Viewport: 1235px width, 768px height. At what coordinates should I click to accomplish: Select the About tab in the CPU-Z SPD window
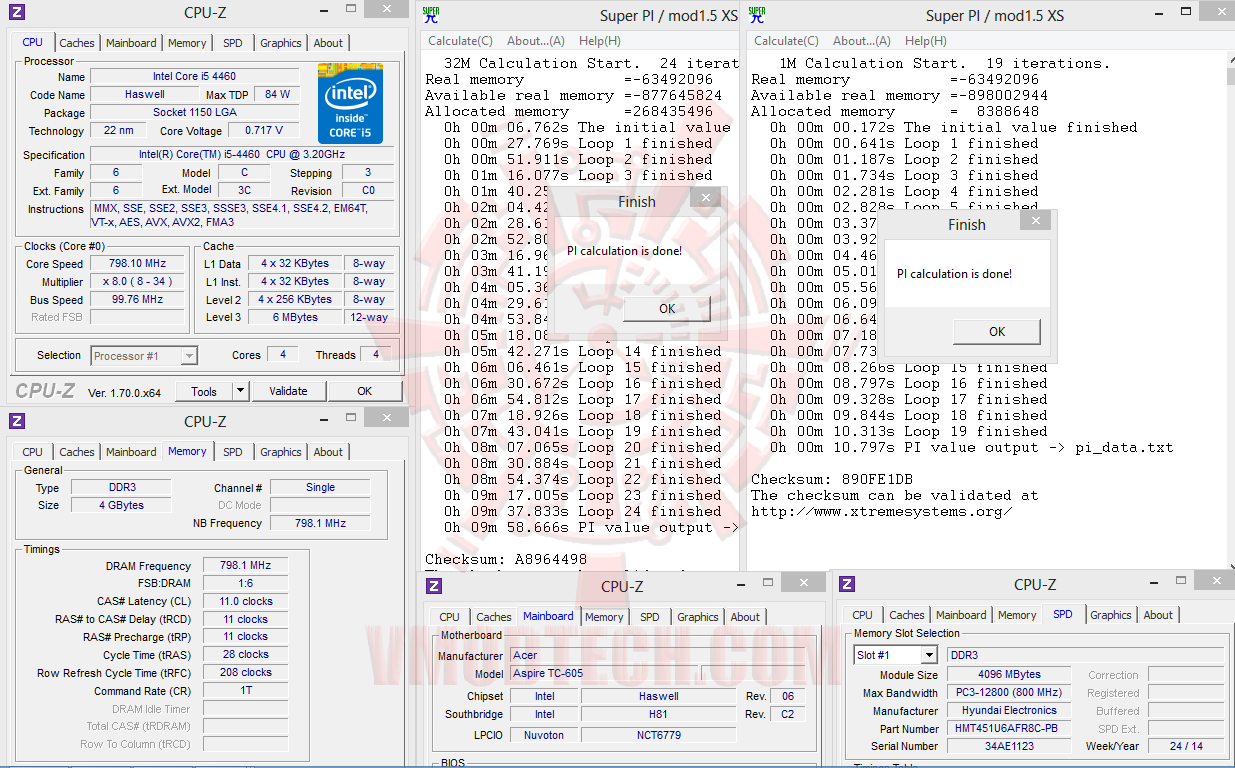coord(1158,615)
